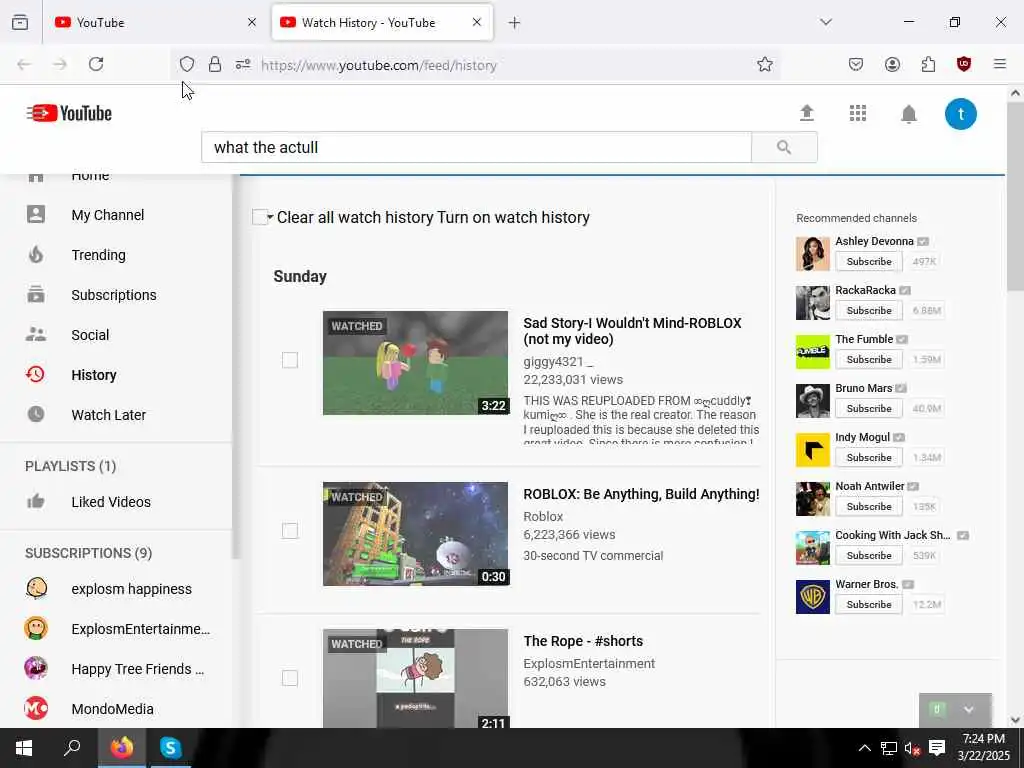The height and width of the screenshot is (768, 1024).
Task: Open the extensions puzzle icon
Action: click(x=928, y=64)
